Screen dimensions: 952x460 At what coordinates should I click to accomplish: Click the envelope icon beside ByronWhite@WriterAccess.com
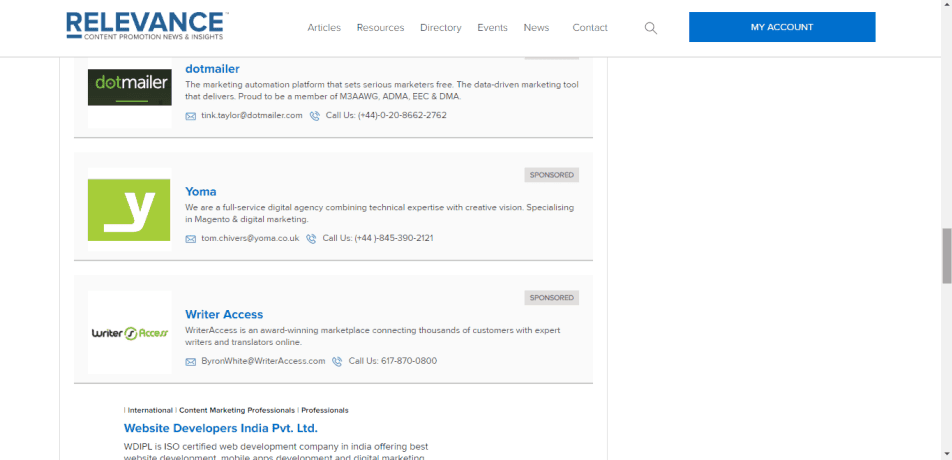[191, 362]
